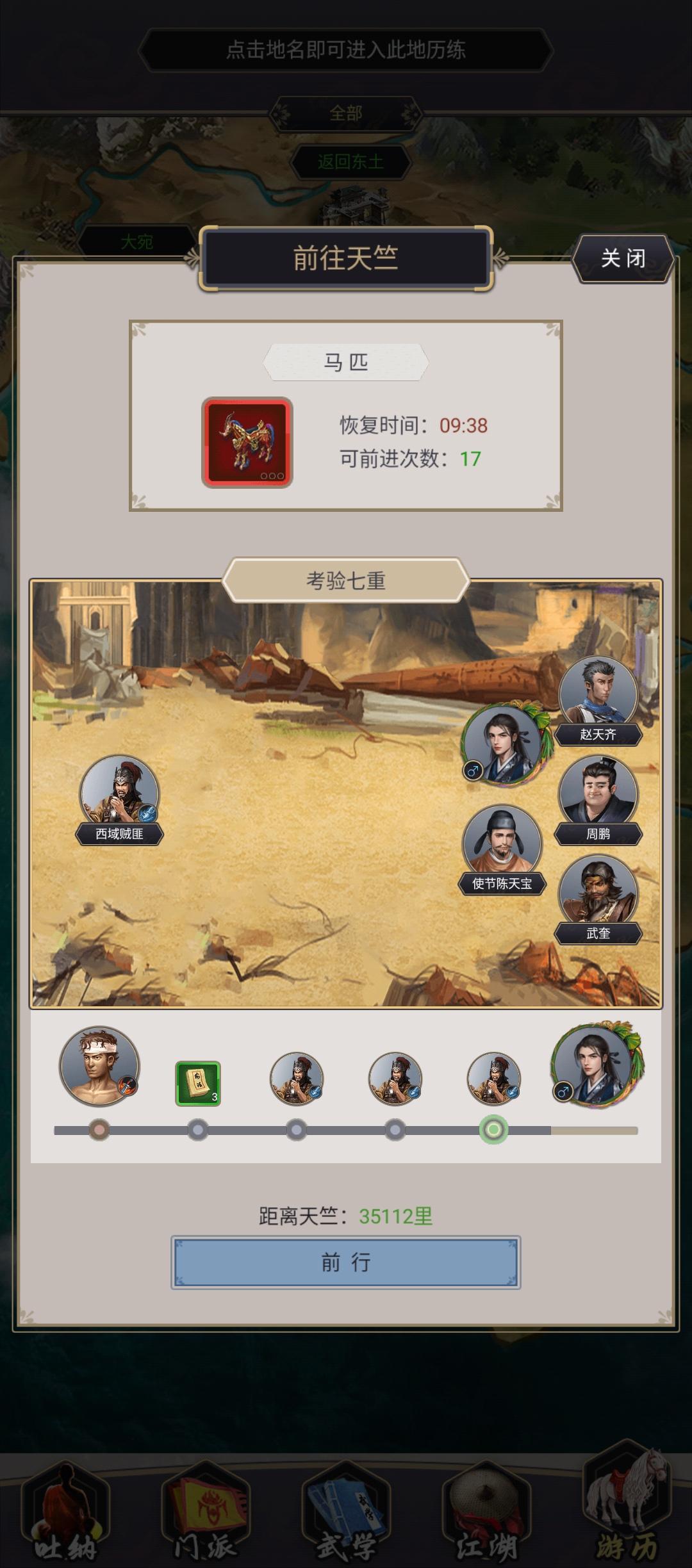Close the dialog with 关闭
692x1568 pixels.
[623, 259]
